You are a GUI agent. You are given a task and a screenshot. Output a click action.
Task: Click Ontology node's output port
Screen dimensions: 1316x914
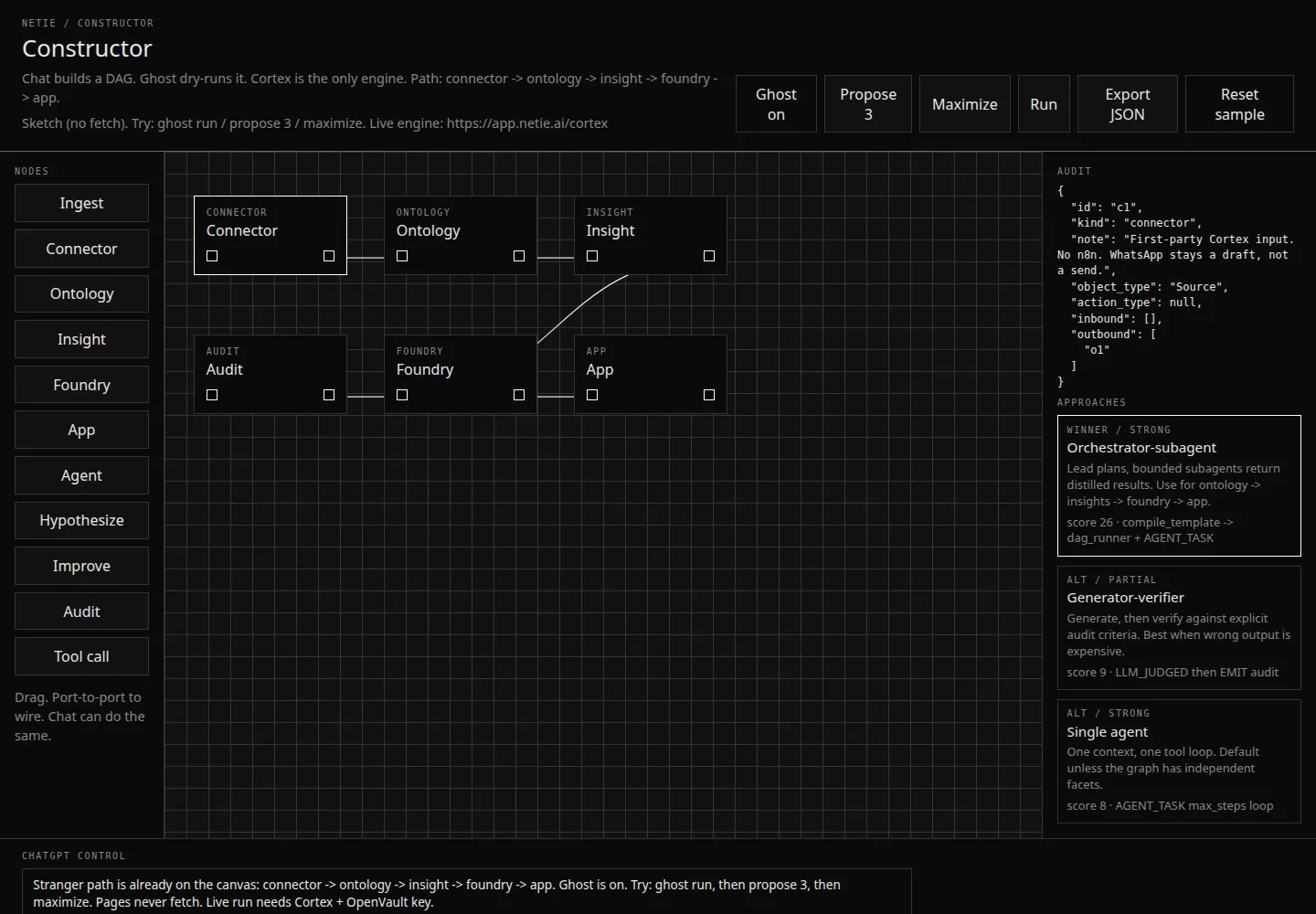pyautogui.click(x=519, y=256)
